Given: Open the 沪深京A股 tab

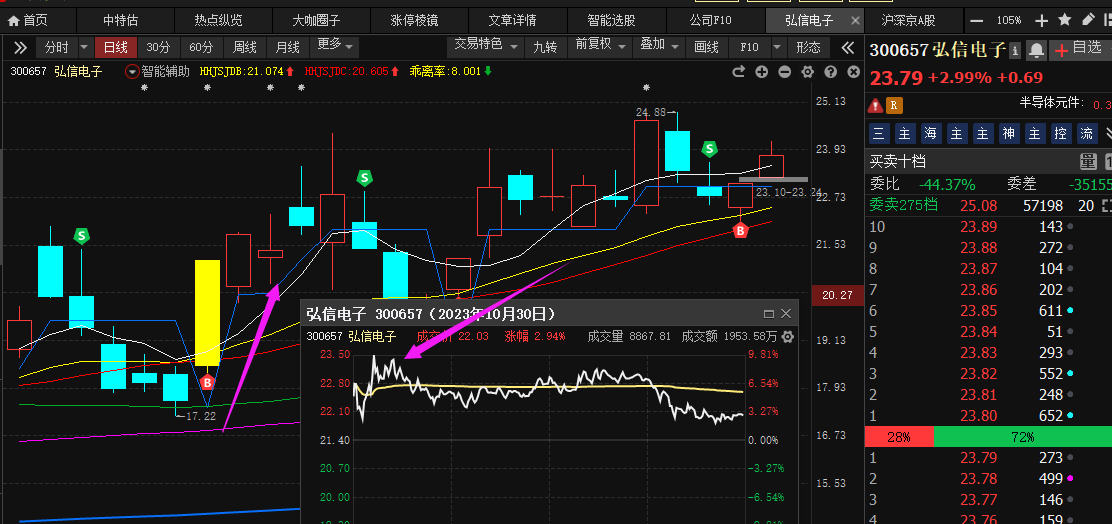Looking at the screenshot, I should point(908,20).
